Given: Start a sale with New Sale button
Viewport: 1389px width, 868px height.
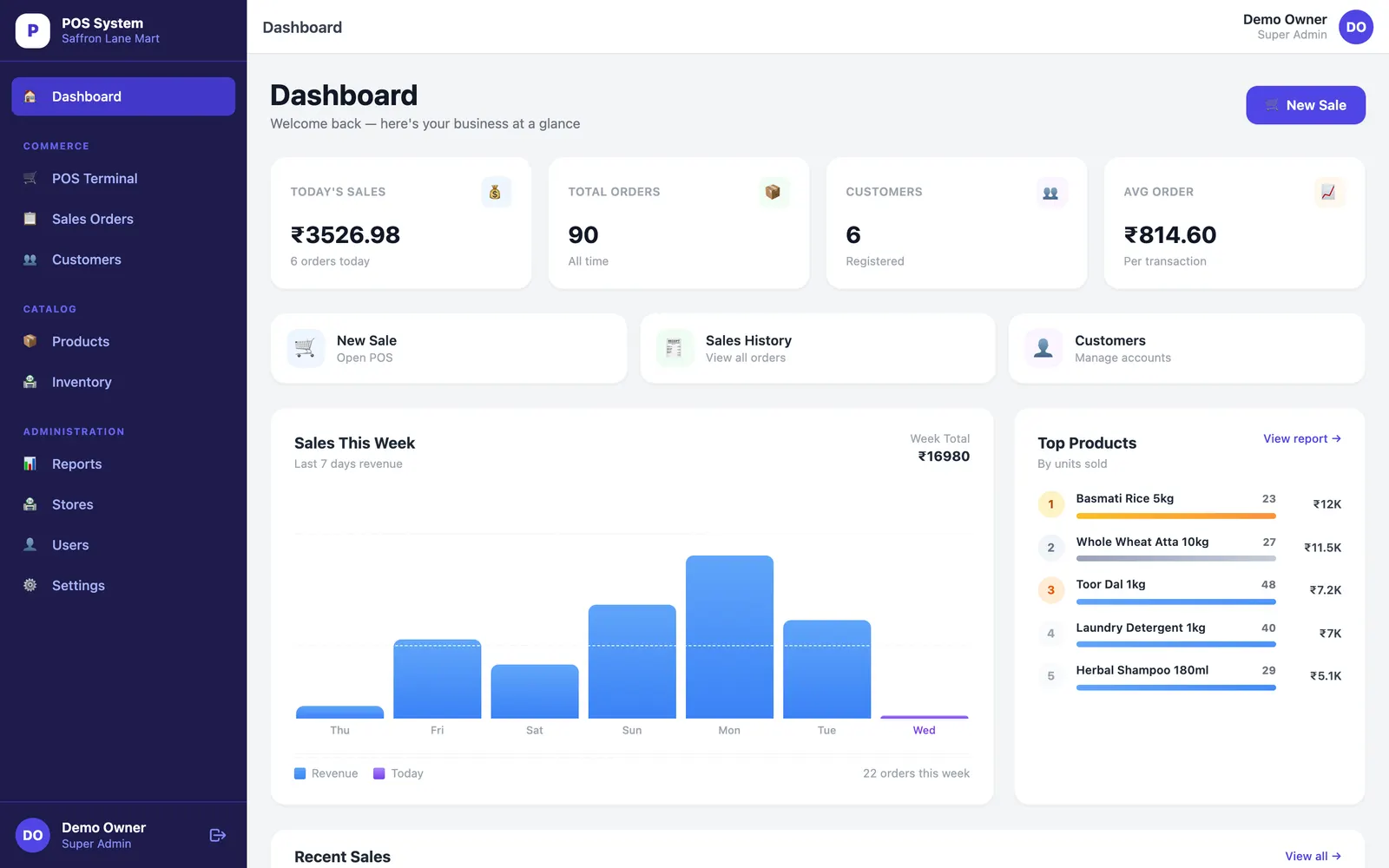Looking at the screenshot, I should [x=1305, y=105].
